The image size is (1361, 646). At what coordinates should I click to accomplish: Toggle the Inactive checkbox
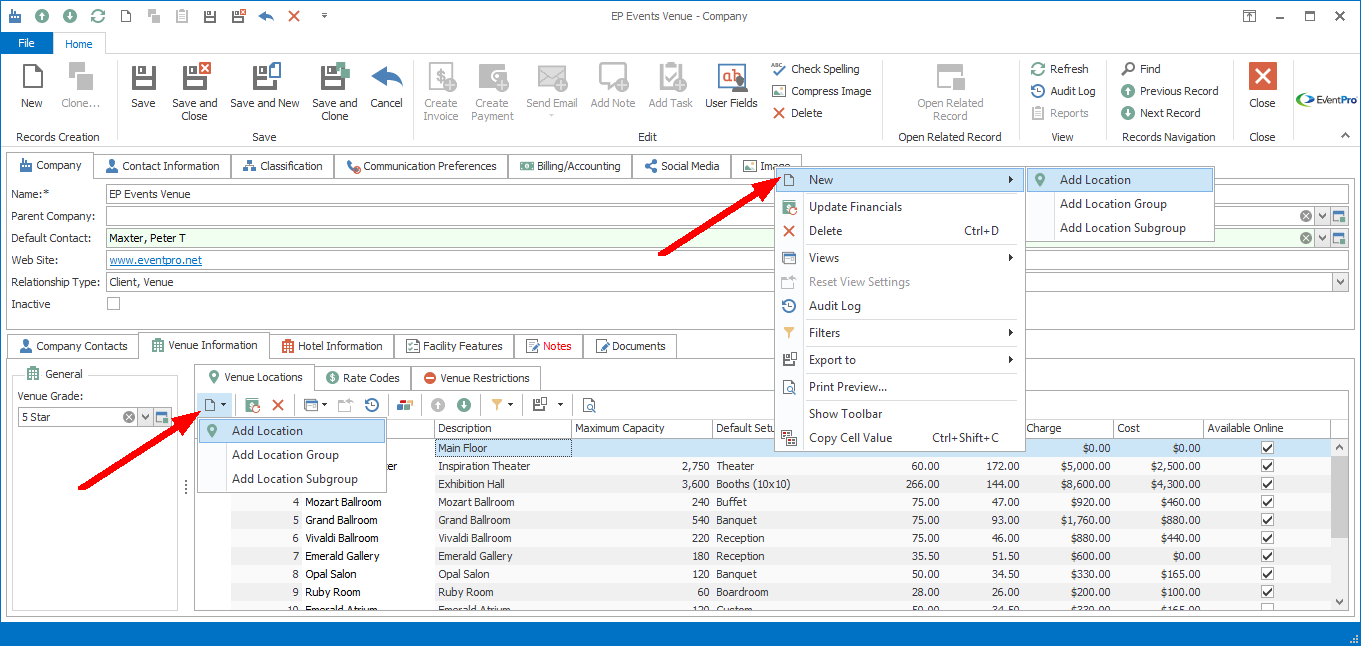pyautogui.click(x=113, y=304)
